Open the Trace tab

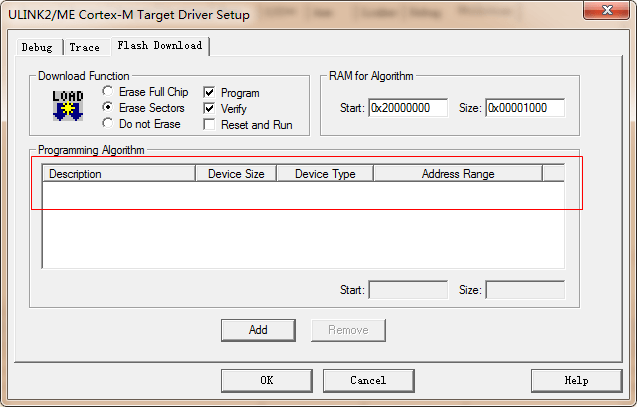[84, 47]
